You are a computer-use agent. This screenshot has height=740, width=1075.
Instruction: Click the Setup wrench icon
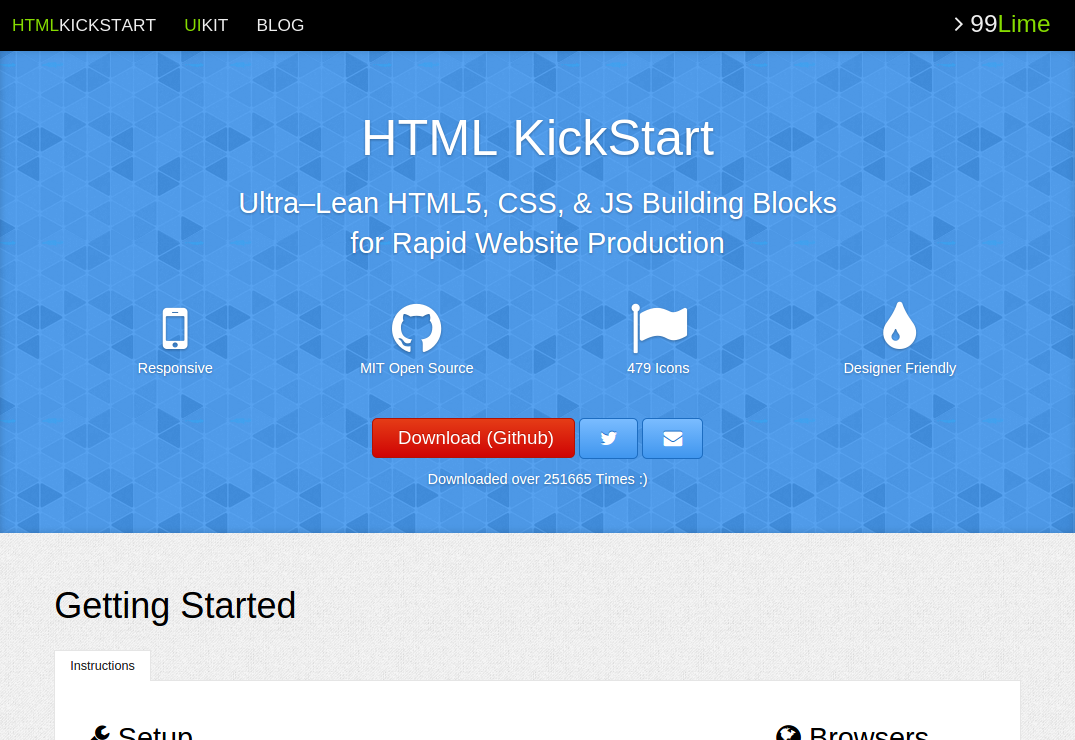pos(100,733)
